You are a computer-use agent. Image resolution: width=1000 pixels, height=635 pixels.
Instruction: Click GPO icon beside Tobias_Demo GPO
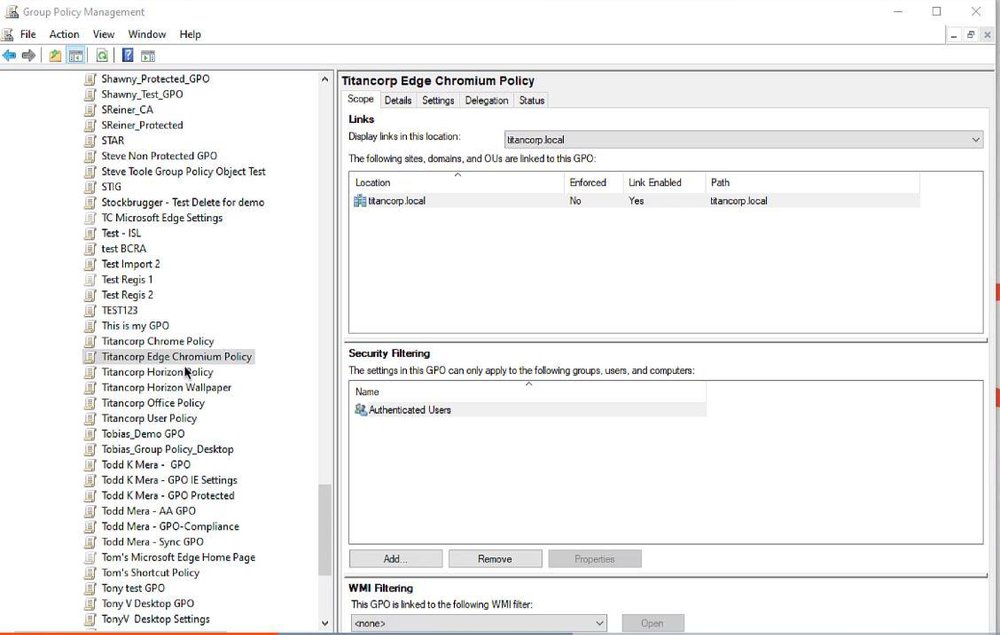click(91, 434)
